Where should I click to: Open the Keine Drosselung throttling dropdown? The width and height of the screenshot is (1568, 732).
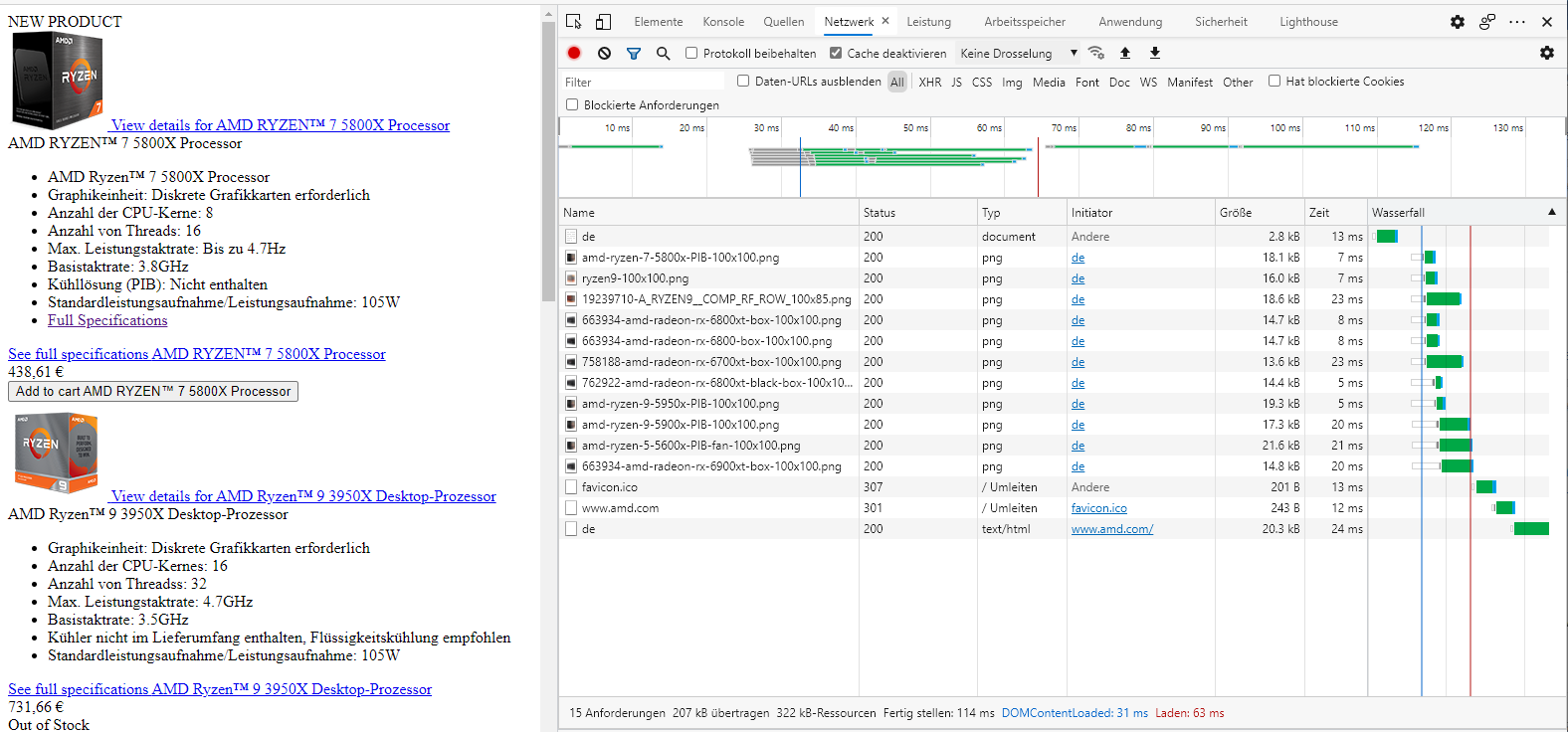click(1019, 53)
